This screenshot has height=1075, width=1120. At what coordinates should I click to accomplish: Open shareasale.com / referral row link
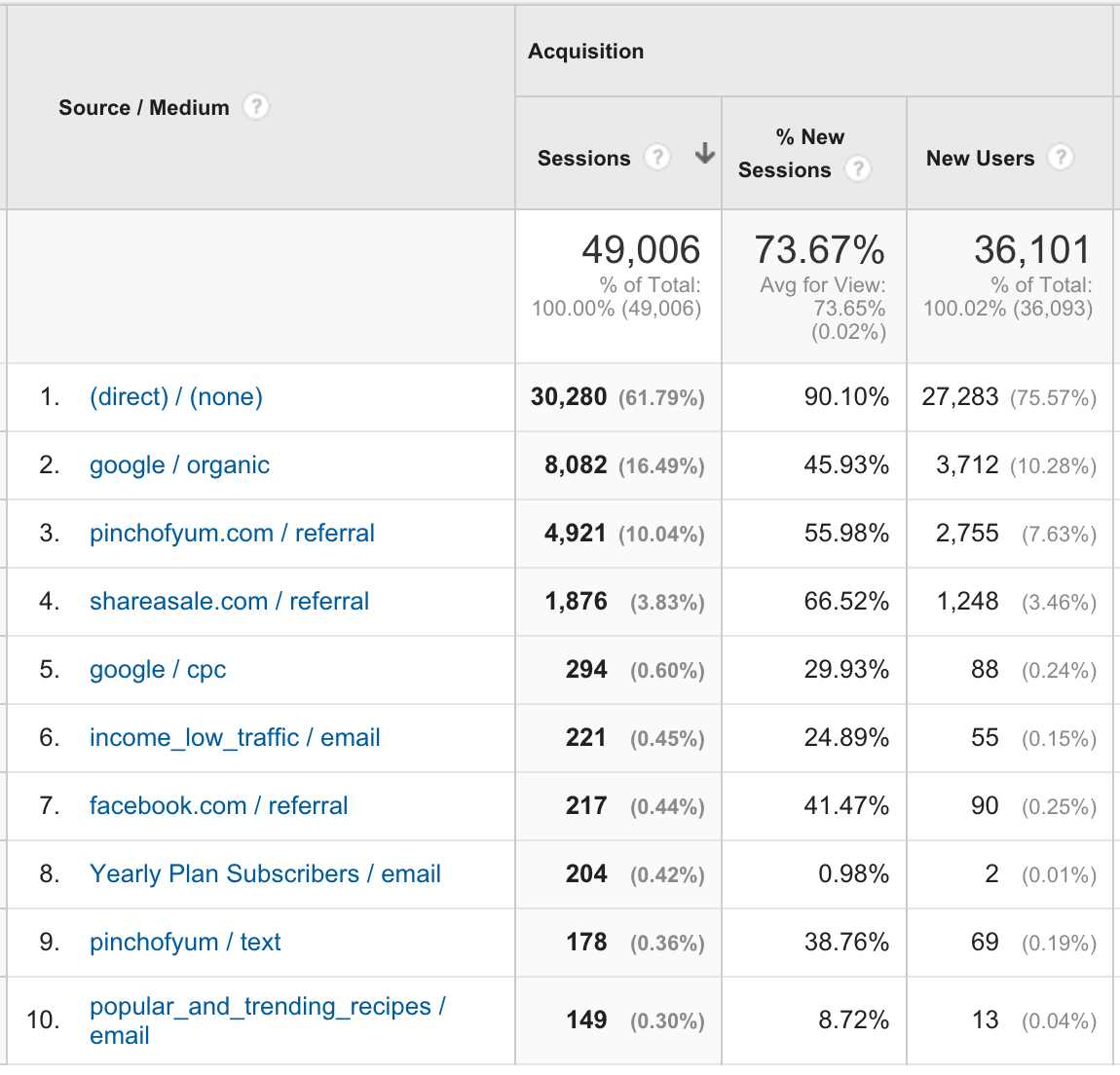click(x=229, y=602)
